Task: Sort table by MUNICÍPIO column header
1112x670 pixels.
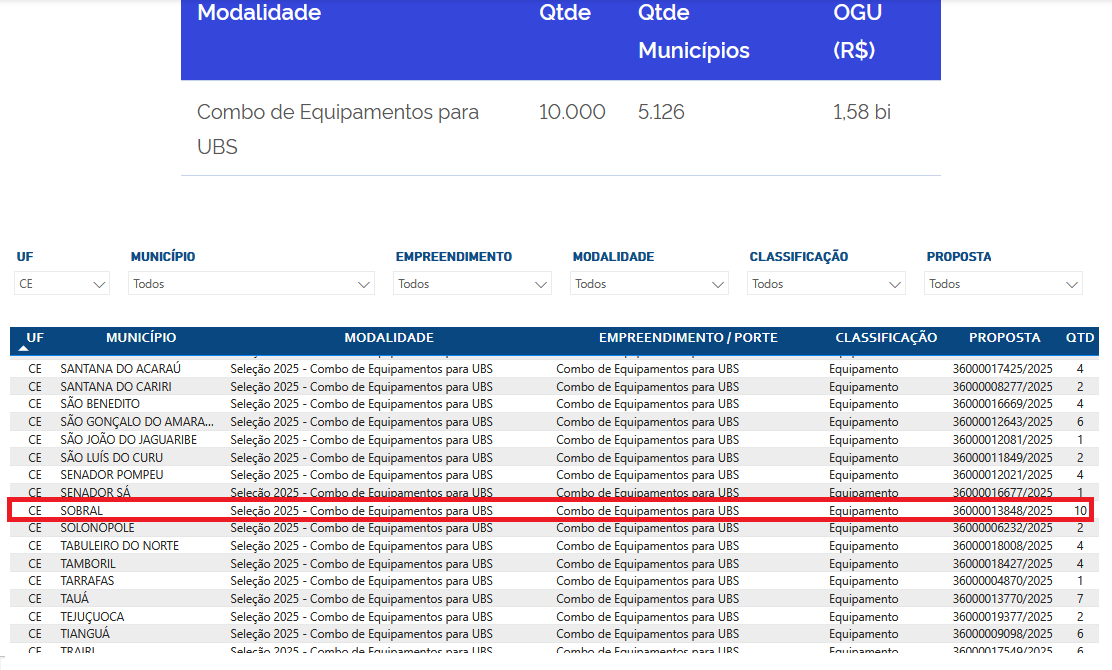Action: pyautogui.click(x=141, y=338)
